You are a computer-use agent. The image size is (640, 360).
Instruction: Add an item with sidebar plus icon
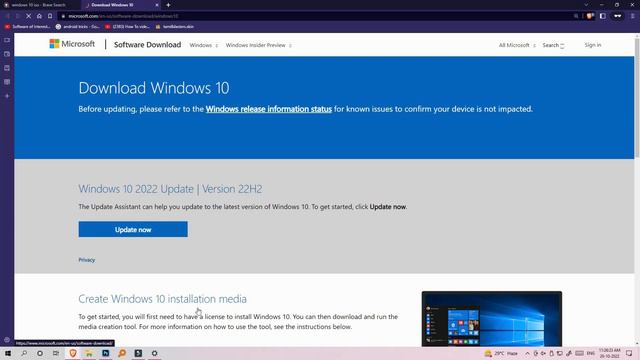click(7, 96)
